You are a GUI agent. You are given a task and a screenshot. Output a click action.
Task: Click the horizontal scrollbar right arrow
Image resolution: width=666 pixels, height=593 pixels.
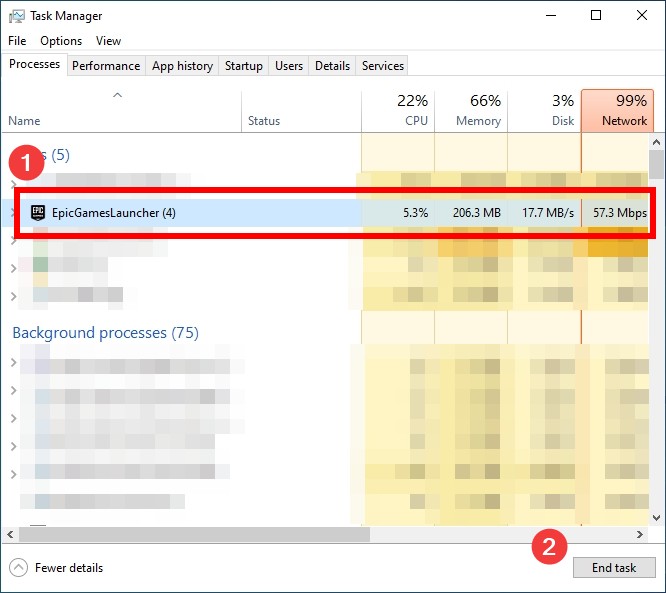coord(640,534)
